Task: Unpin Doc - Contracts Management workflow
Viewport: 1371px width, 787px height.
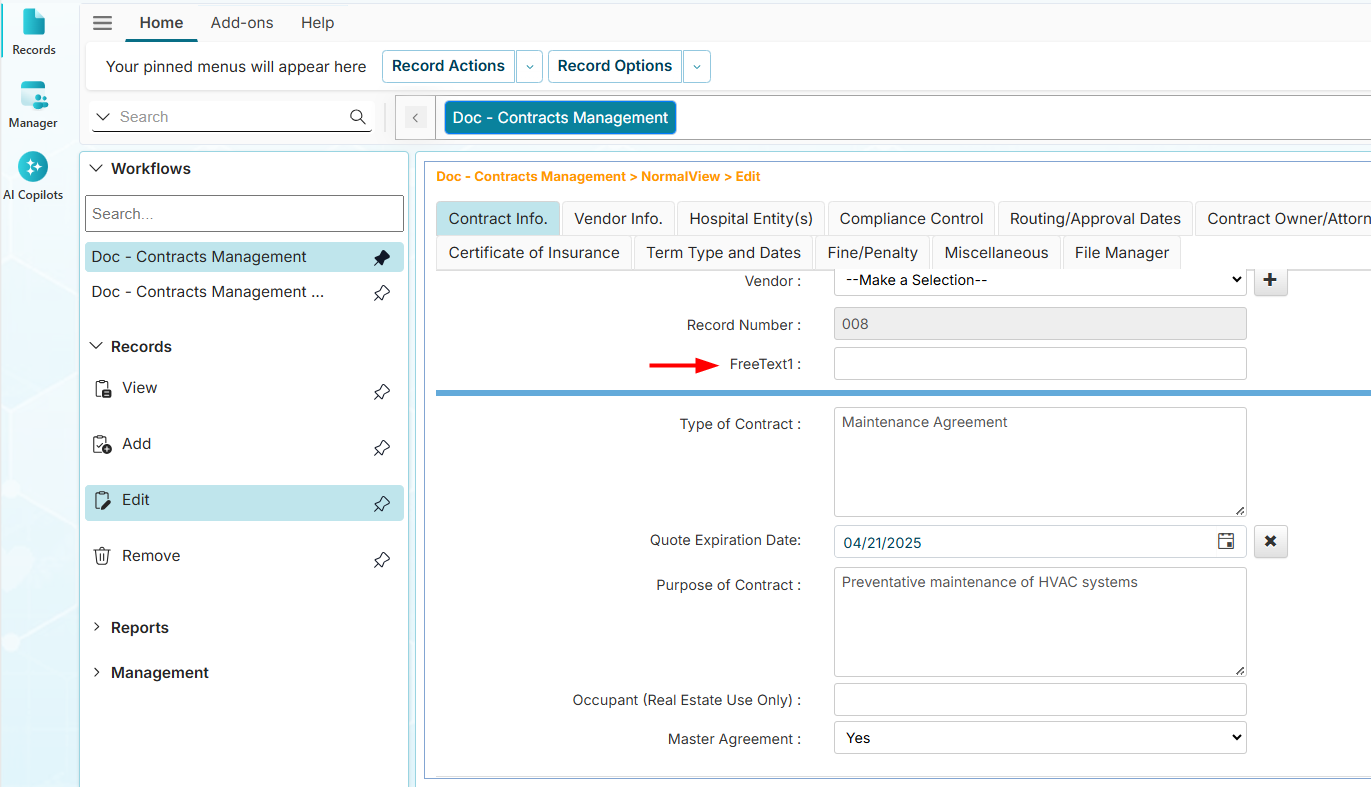Action: click(381, 258)
